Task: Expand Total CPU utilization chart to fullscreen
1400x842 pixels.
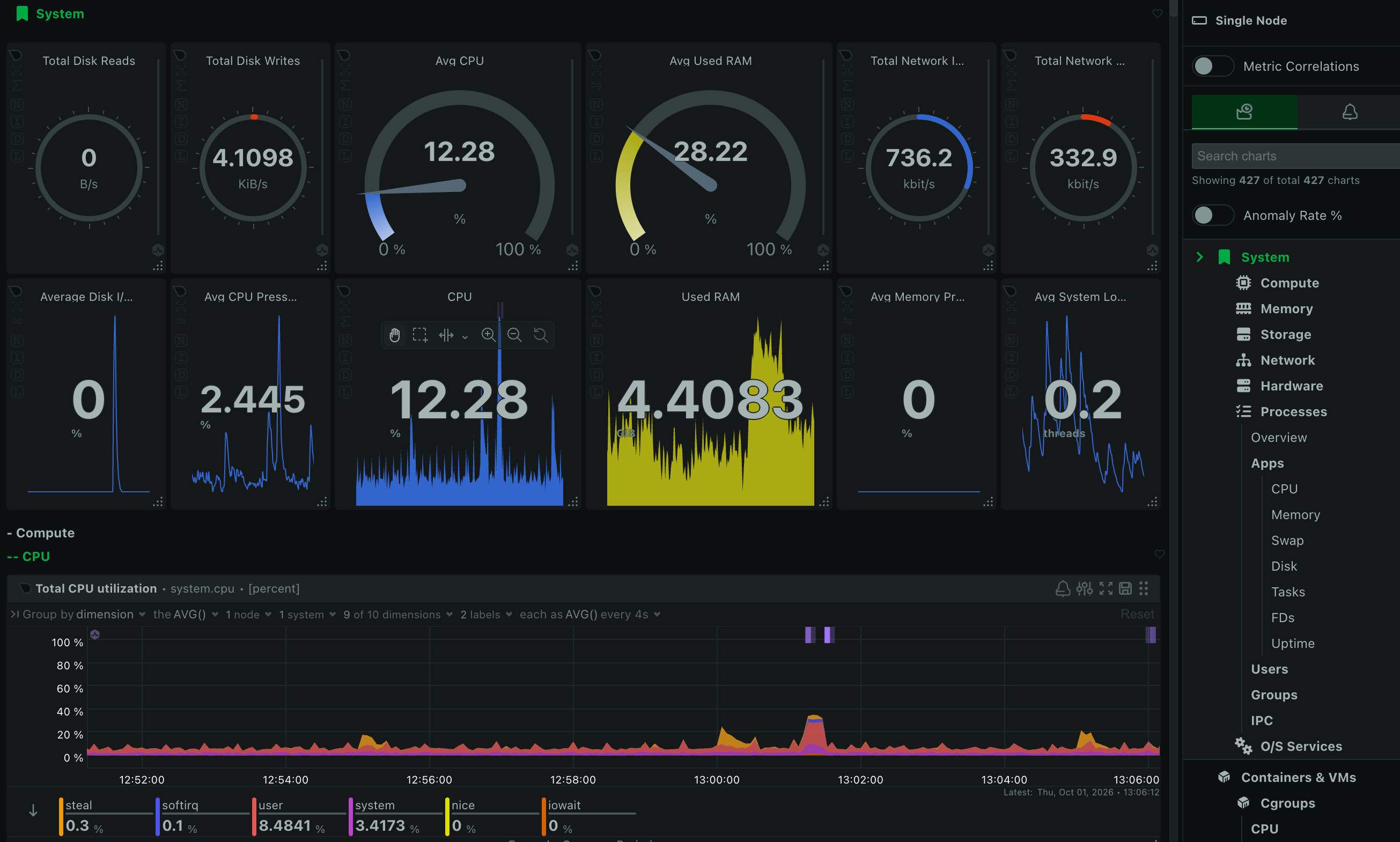Action: 1106,588
